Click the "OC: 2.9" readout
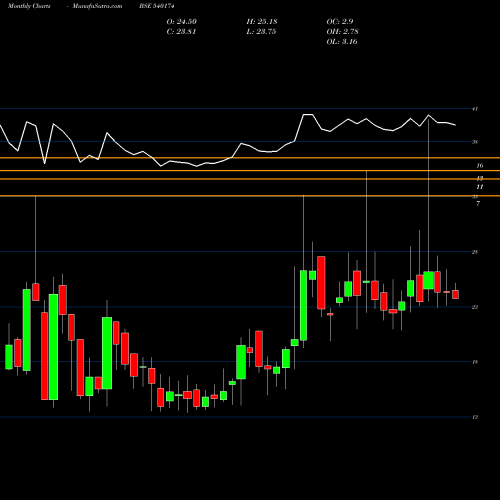The width and height of the screenshot is (500, 500). pos(340,22)
